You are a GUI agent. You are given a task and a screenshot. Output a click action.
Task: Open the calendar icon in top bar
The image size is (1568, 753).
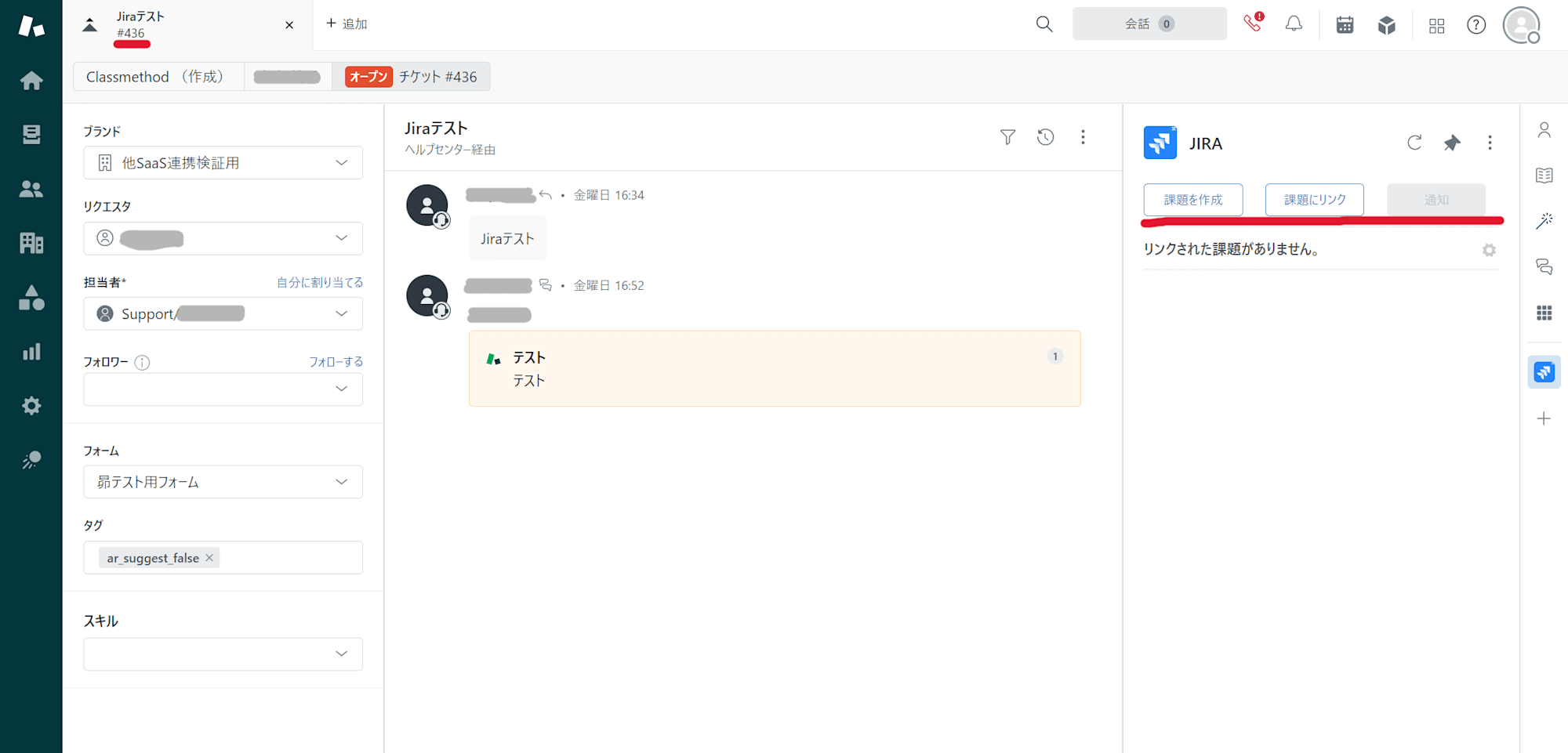[x=1345, y=25]
